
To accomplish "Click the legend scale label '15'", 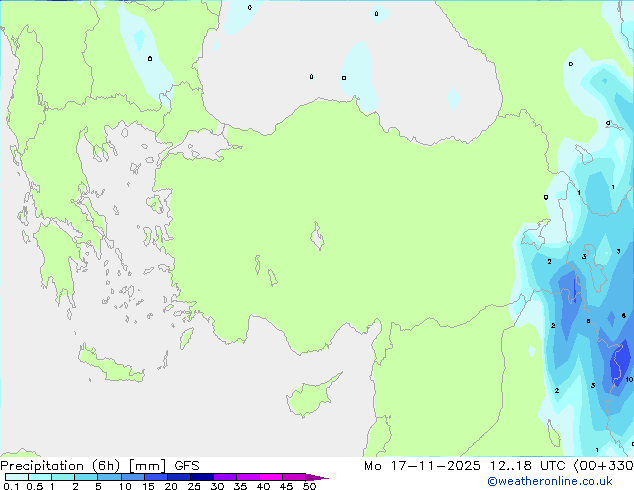I will 148,486.
